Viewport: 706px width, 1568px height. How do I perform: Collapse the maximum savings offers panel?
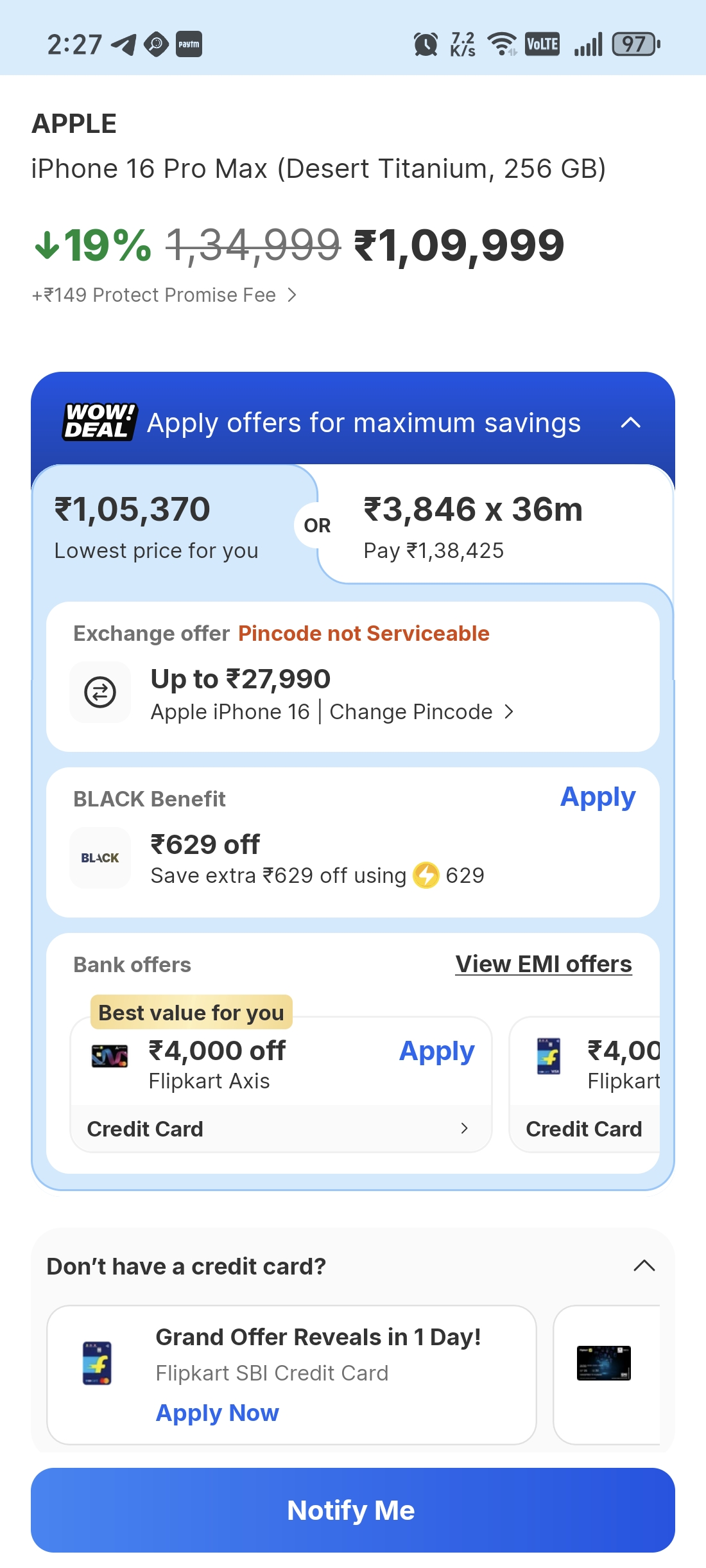click(x=631, y=422)
